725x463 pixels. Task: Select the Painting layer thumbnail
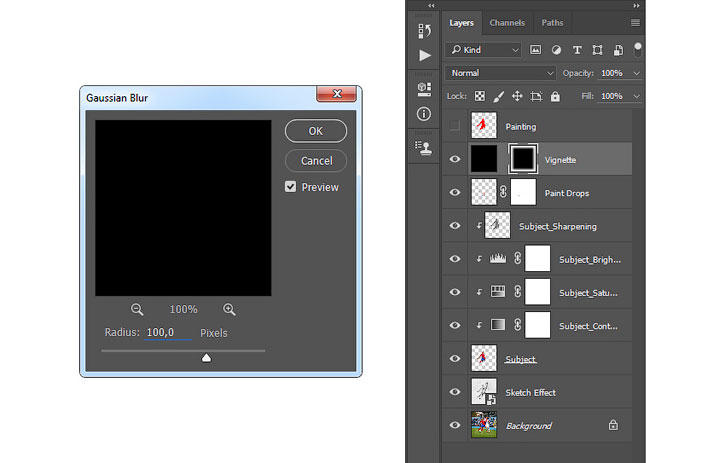(x=484, y=125)
